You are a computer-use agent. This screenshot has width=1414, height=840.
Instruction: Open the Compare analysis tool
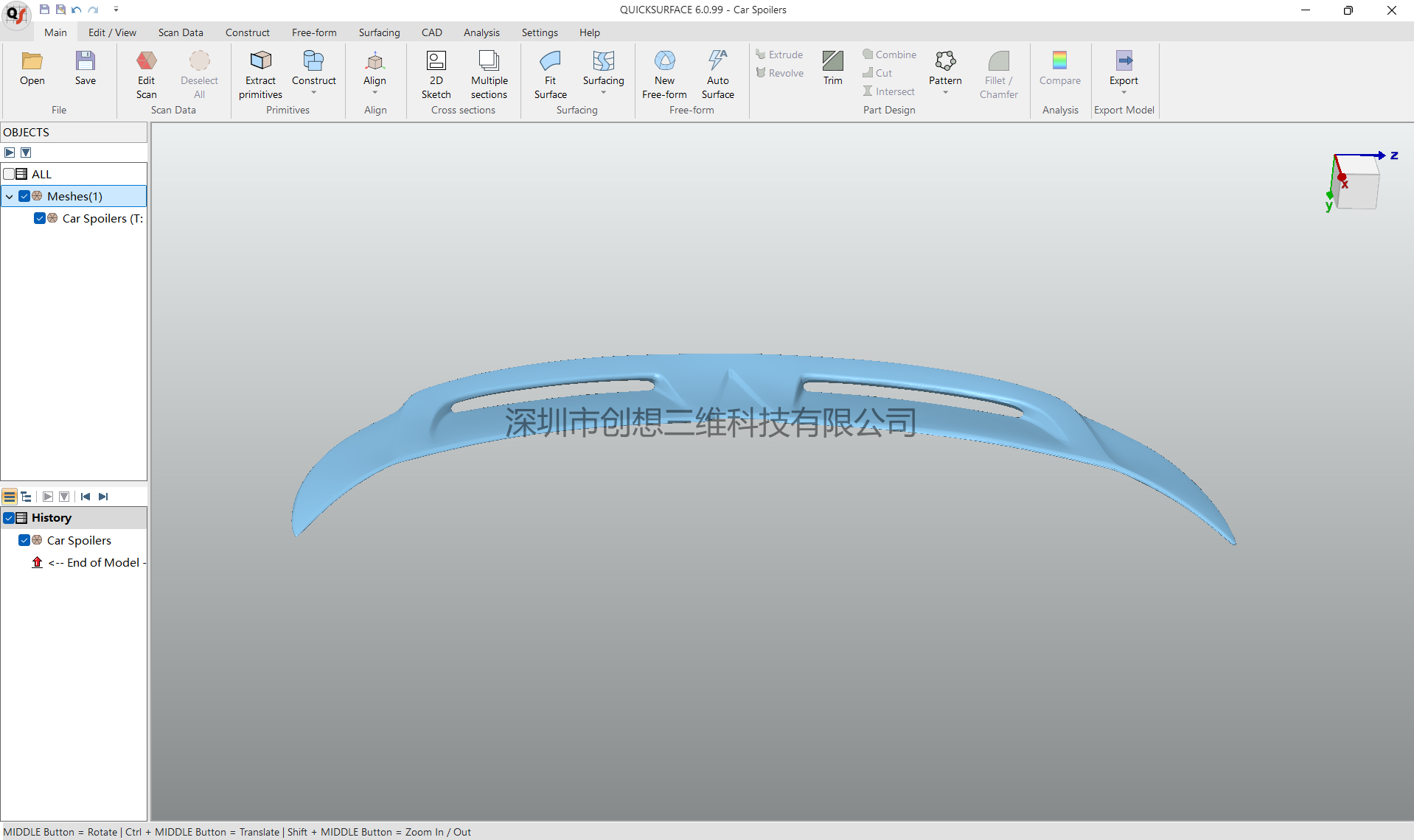tap(1059, 69)
